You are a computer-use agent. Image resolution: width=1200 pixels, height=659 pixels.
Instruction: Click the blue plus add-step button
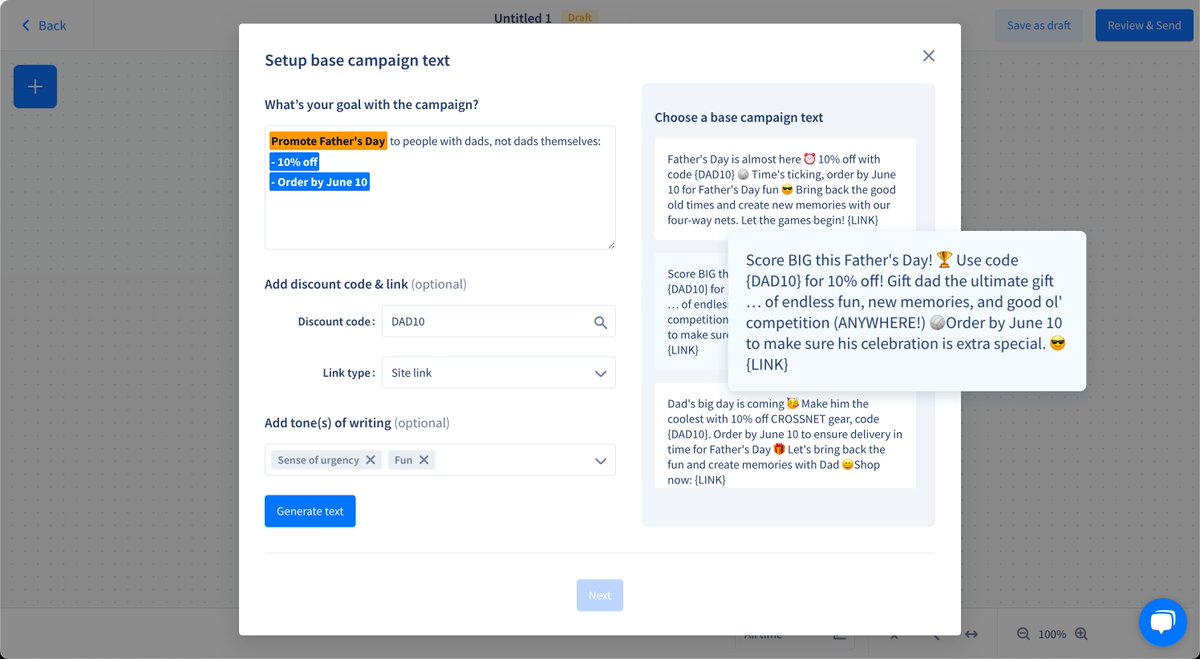point(35,87)
